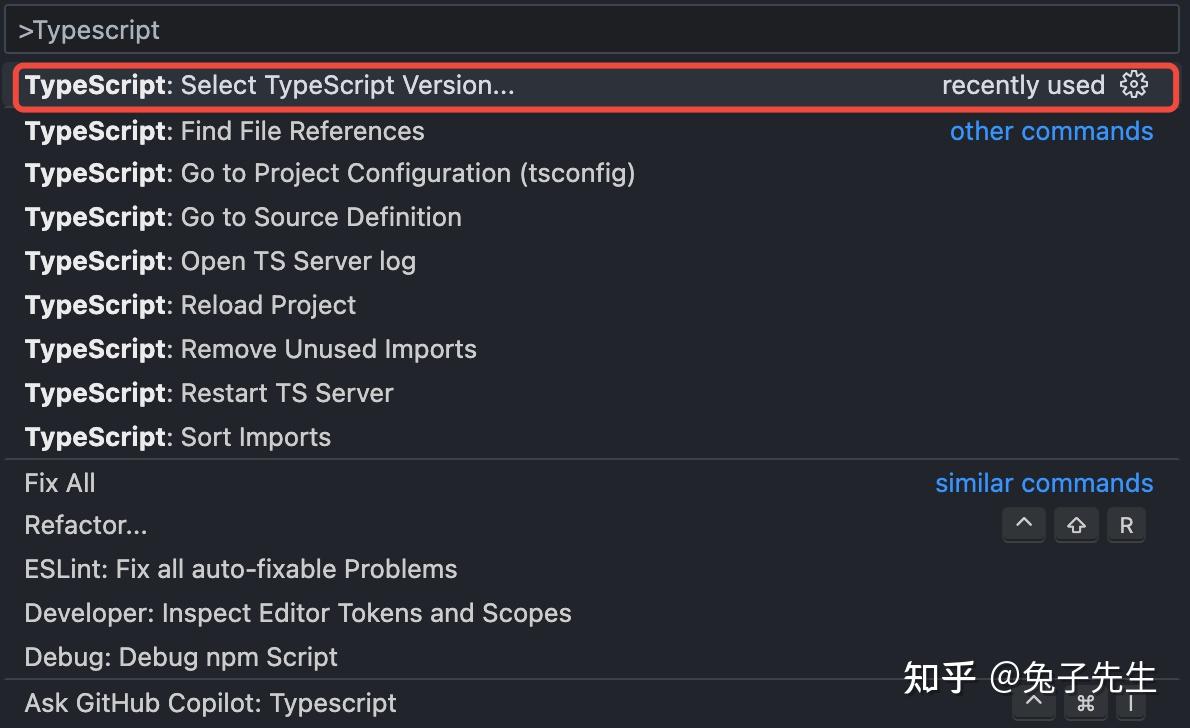Click the Control key icon beside Refactor
This screenshot has height=728, width=1190.
[1023, 525]
